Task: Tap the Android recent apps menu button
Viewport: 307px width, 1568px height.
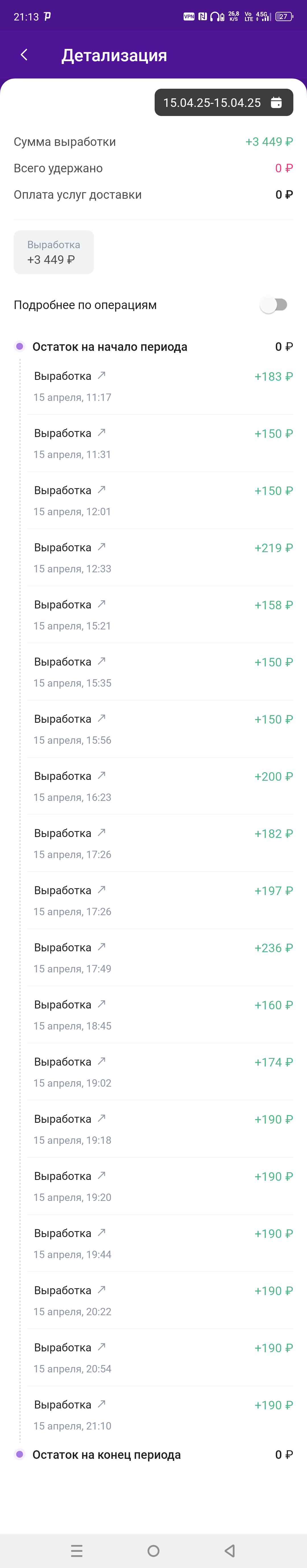Action: pos(77,1550)
